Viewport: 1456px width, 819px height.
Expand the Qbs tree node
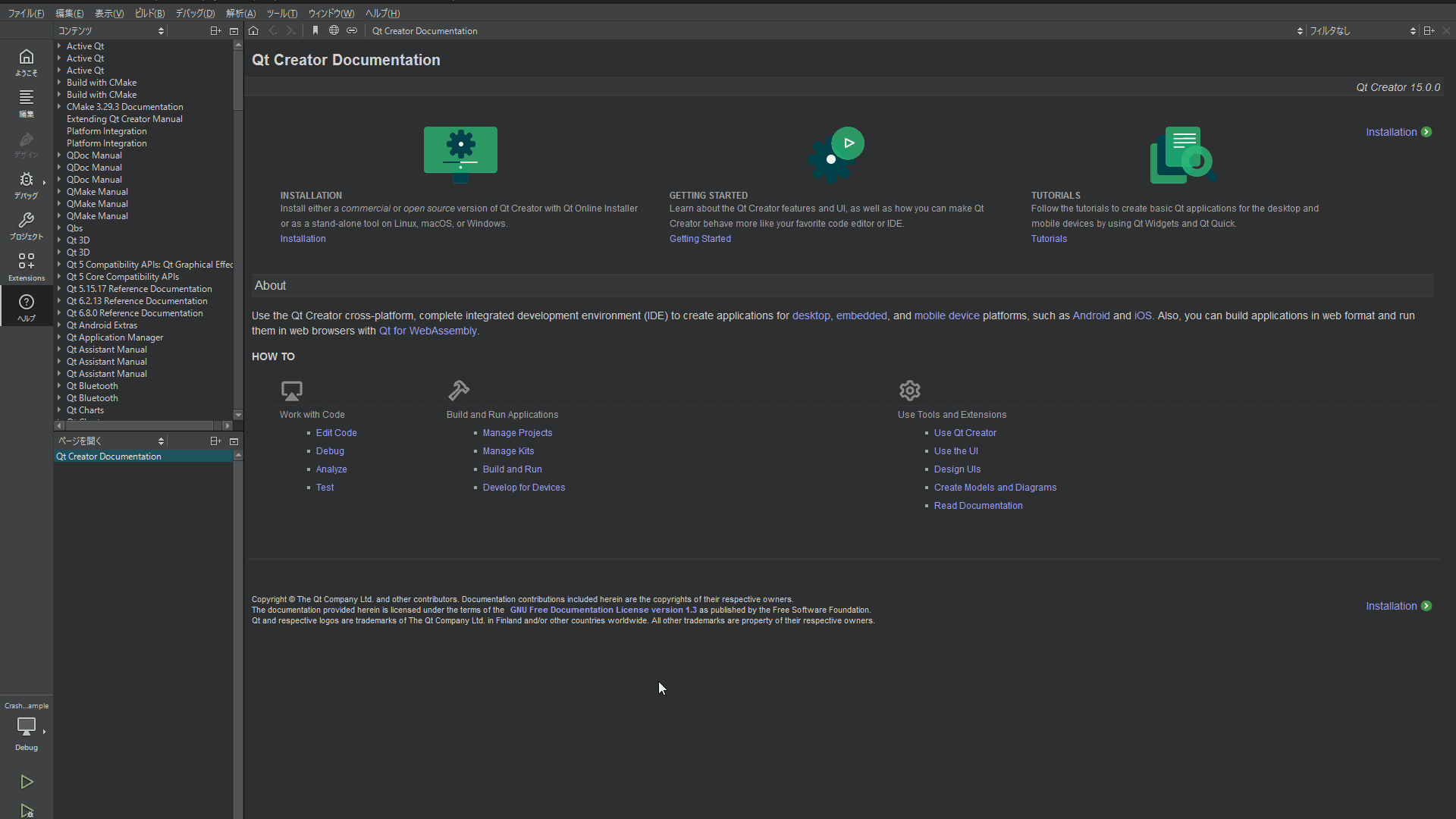click(59, 228)
